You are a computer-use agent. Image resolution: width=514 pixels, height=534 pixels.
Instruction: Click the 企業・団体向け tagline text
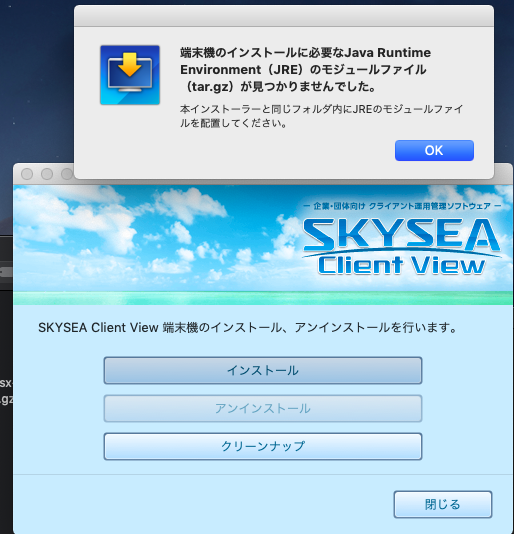click(402, 206)
